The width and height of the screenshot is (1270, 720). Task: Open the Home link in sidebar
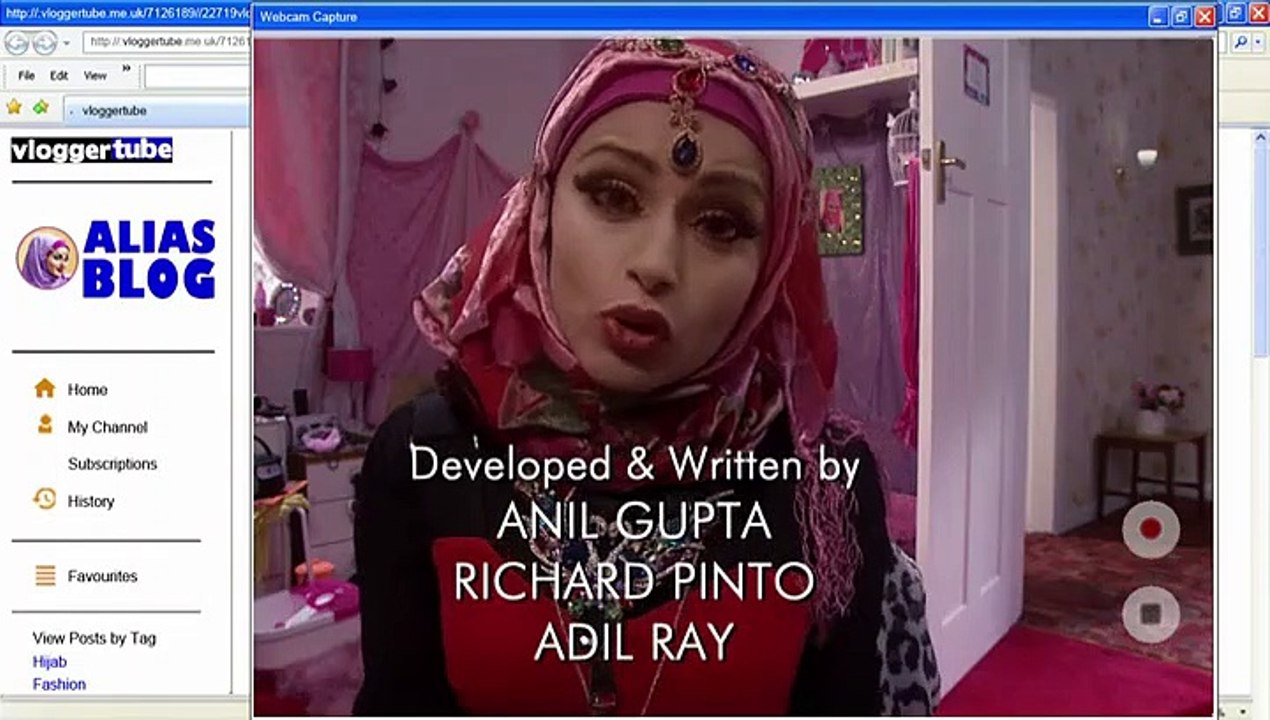[87, 390]
